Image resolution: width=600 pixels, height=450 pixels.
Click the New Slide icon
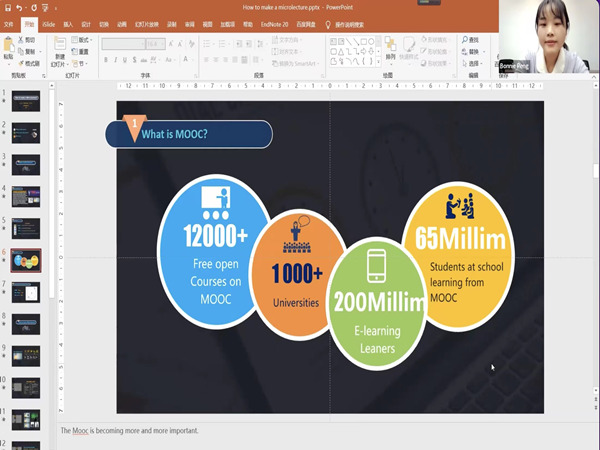coord(60,45)
